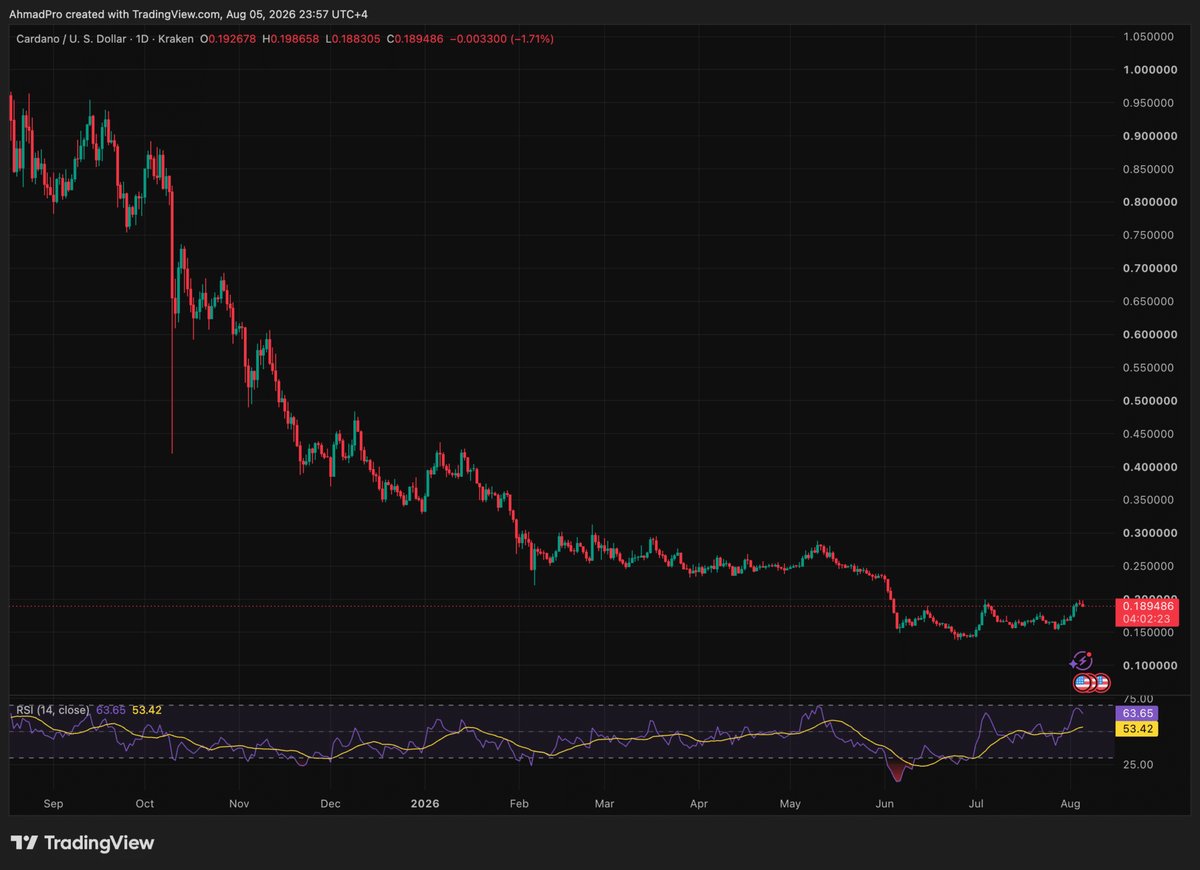The image size is (1200, 870).
Task: Click the 2026 year label on the time axis
Action: pos(425,803)
